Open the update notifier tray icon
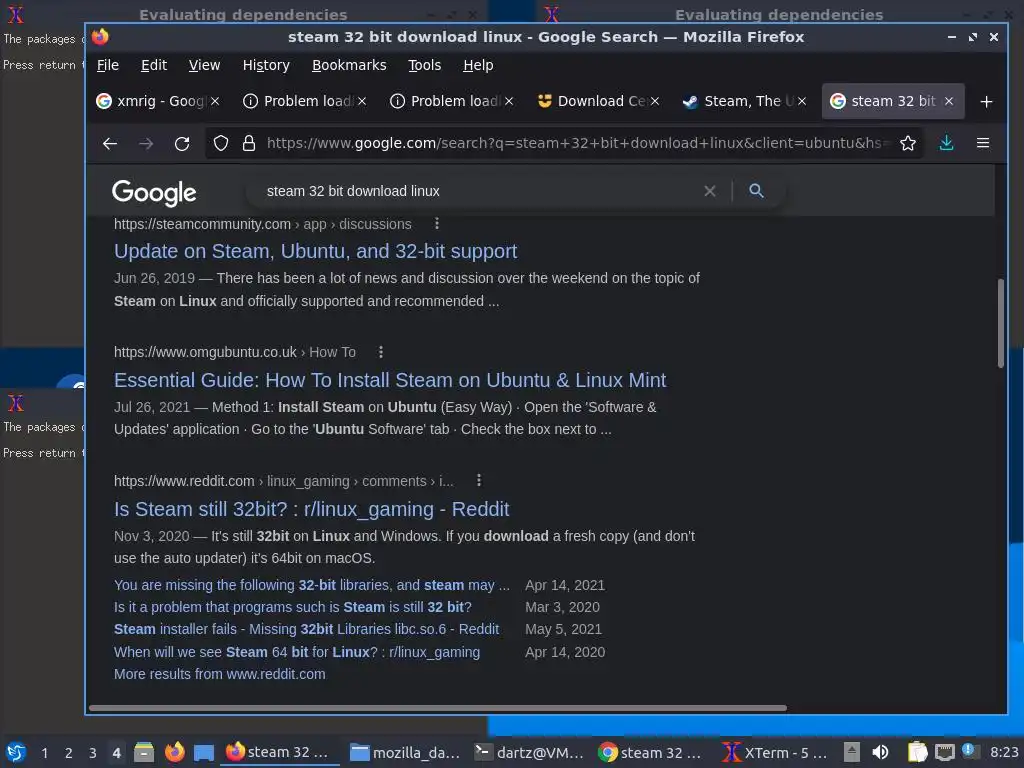 [x=970, y=751]
